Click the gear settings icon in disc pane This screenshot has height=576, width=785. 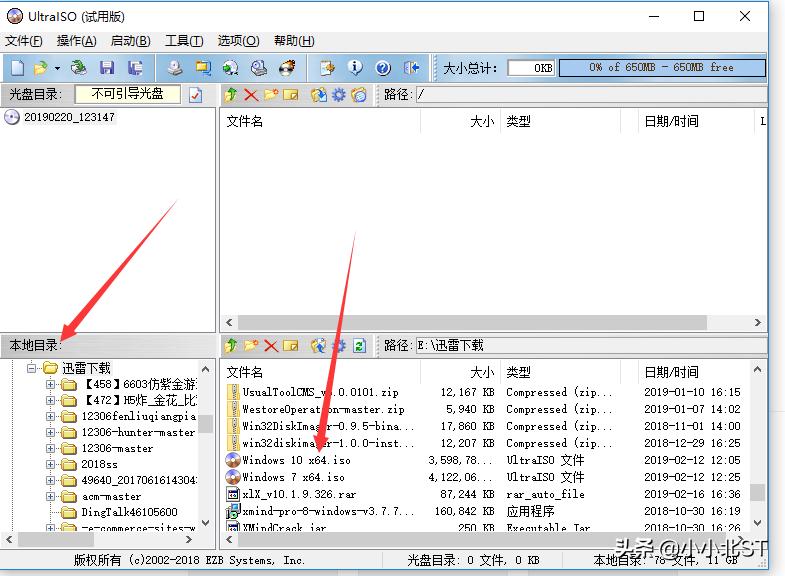coord(339,95)
